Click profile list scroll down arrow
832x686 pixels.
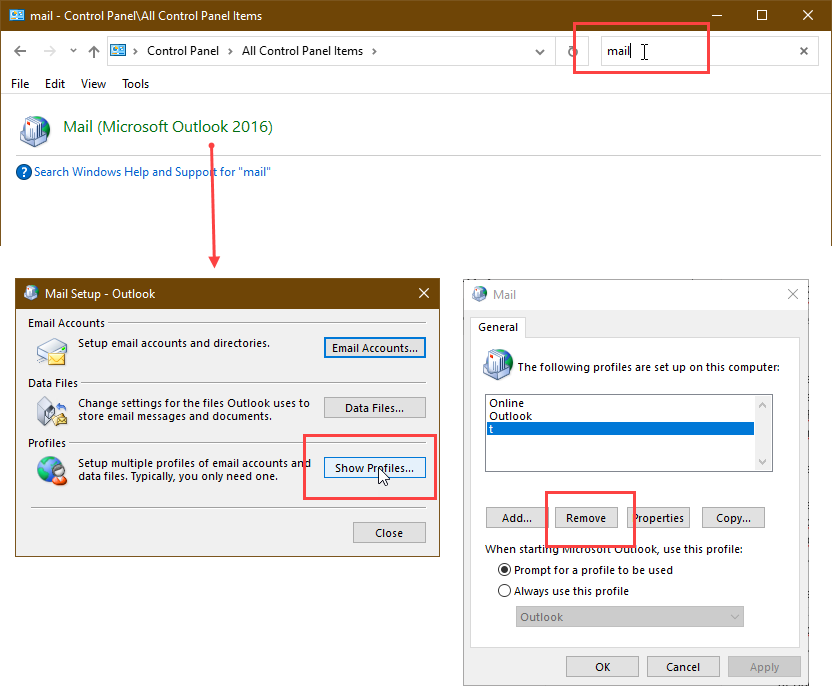click(762, 462)
